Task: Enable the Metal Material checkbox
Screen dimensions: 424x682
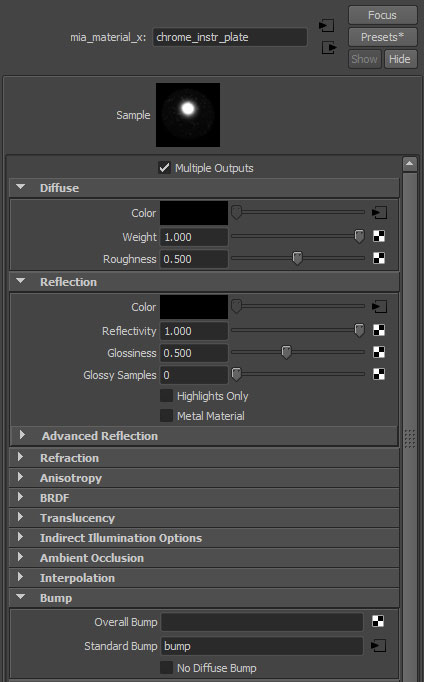Action: point(166,415)
